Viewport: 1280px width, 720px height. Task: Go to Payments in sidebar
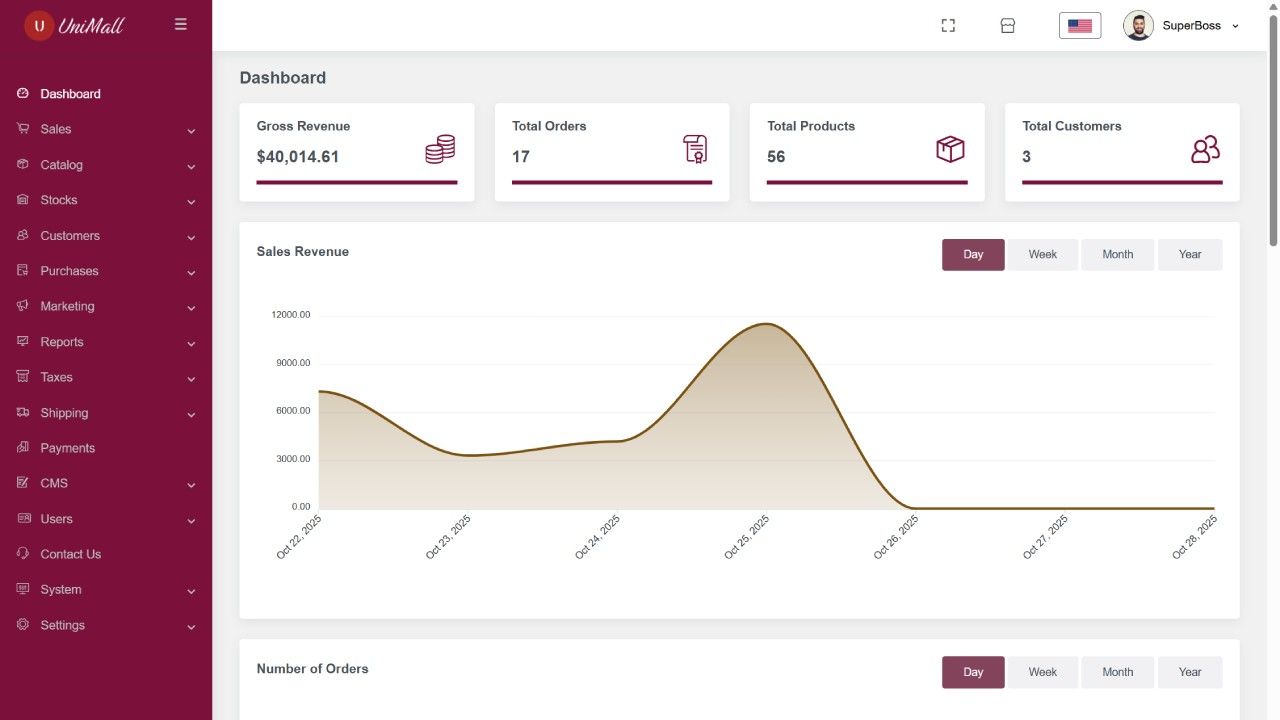(67, 448)
